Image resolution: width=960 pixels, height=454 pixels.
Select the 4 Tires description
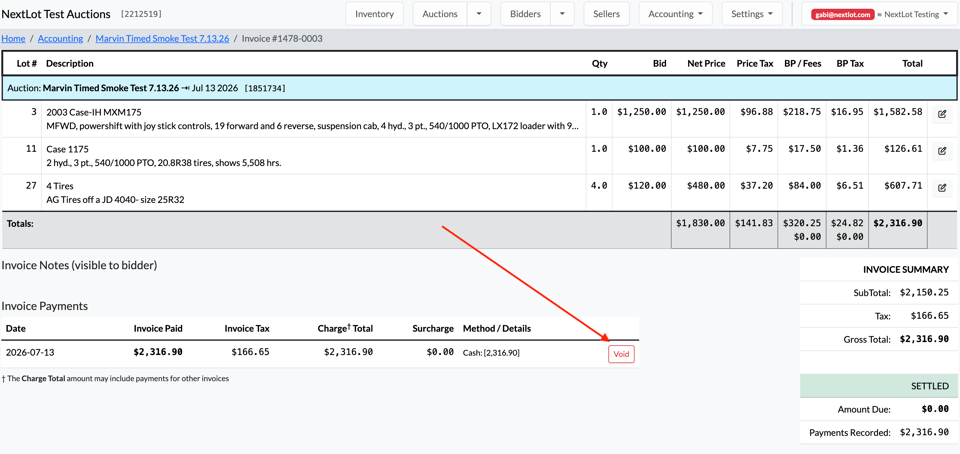(60, 186)
